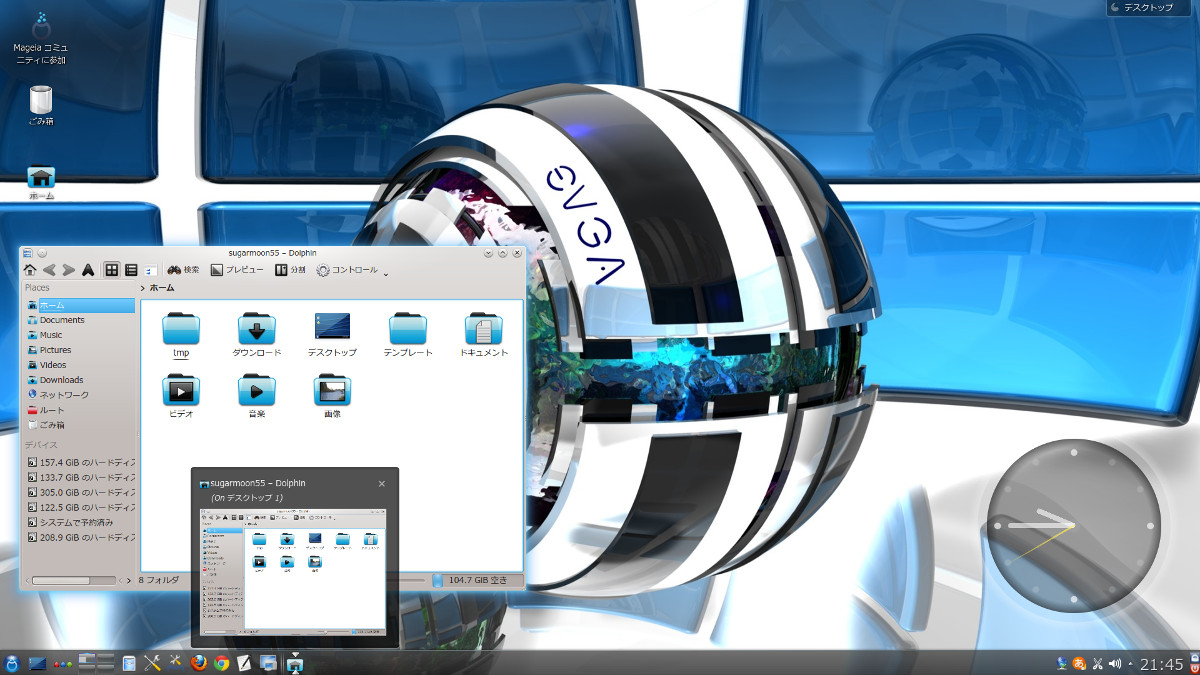
Task: Open ルート in the Places panel
Action: click(x=80, y=410)
